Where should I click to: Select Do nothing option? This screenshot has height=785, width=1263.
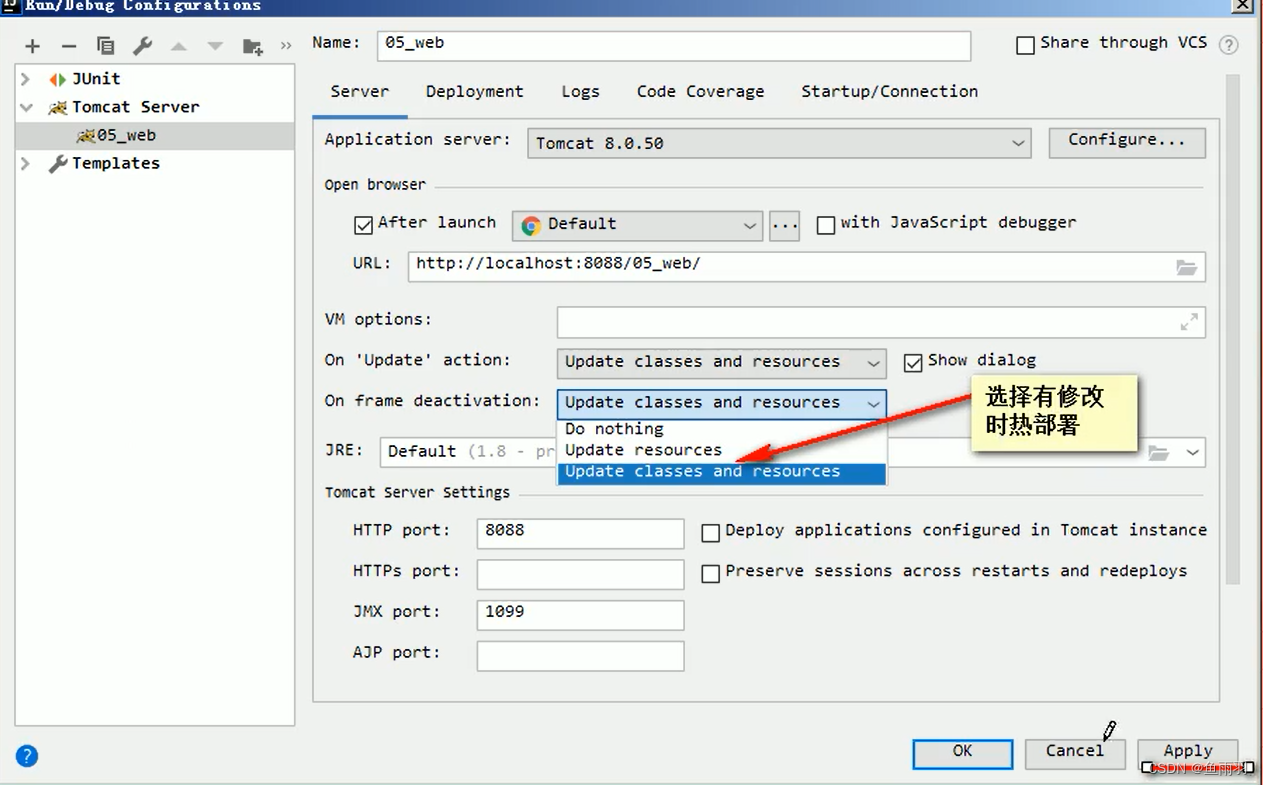[721, 429]
